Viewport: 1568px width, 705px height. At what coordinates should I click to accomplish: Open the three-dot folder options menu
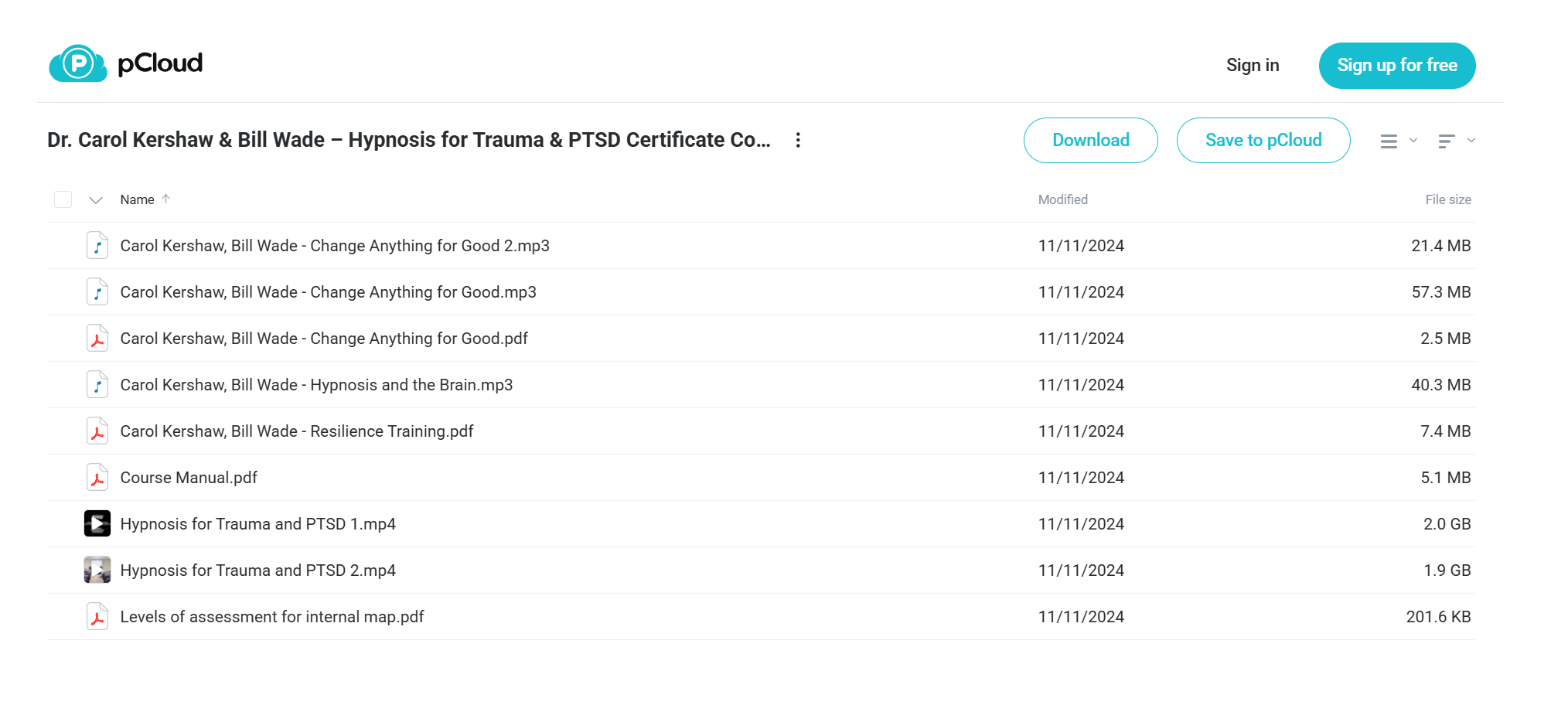(x=798, y=140)
